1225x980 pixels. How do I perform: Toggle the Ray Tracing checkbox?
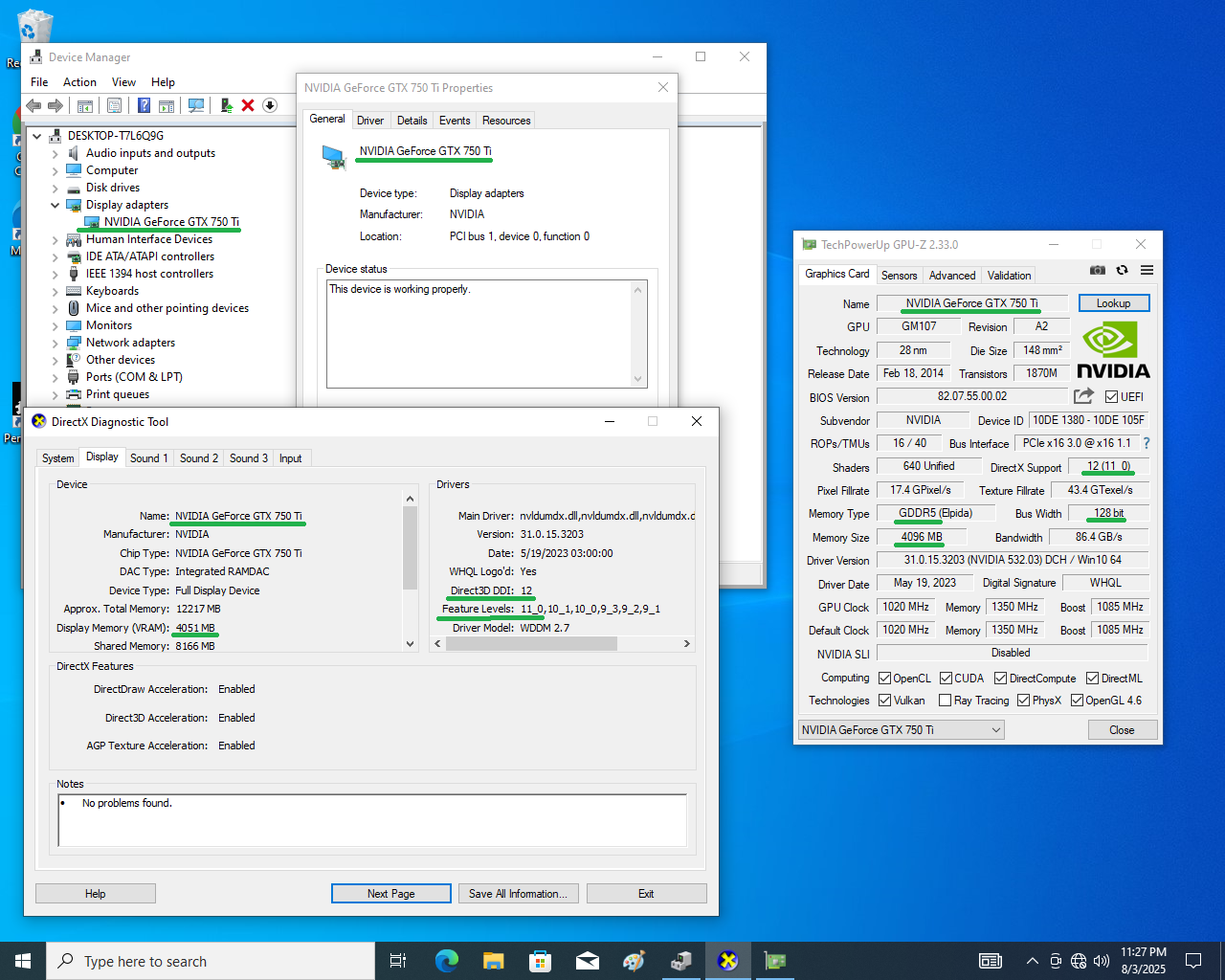946,701
